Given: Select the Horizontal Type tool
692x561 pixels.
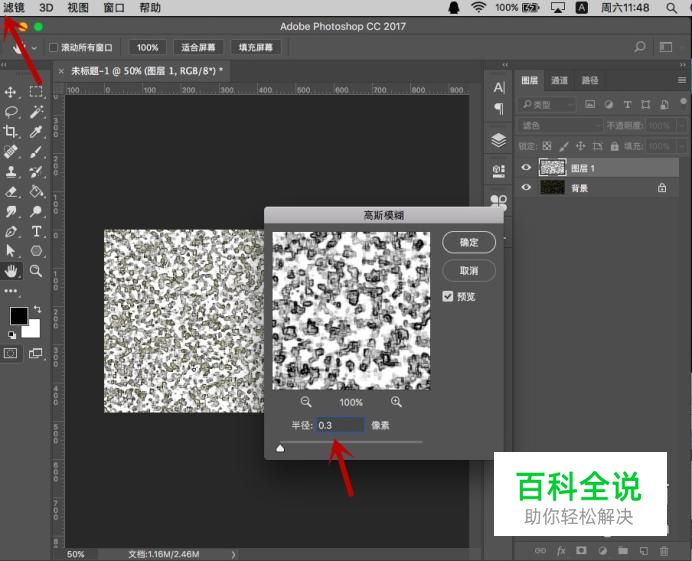Looking at the screenshot, I should pyautogui.click(x=36, y=231).
